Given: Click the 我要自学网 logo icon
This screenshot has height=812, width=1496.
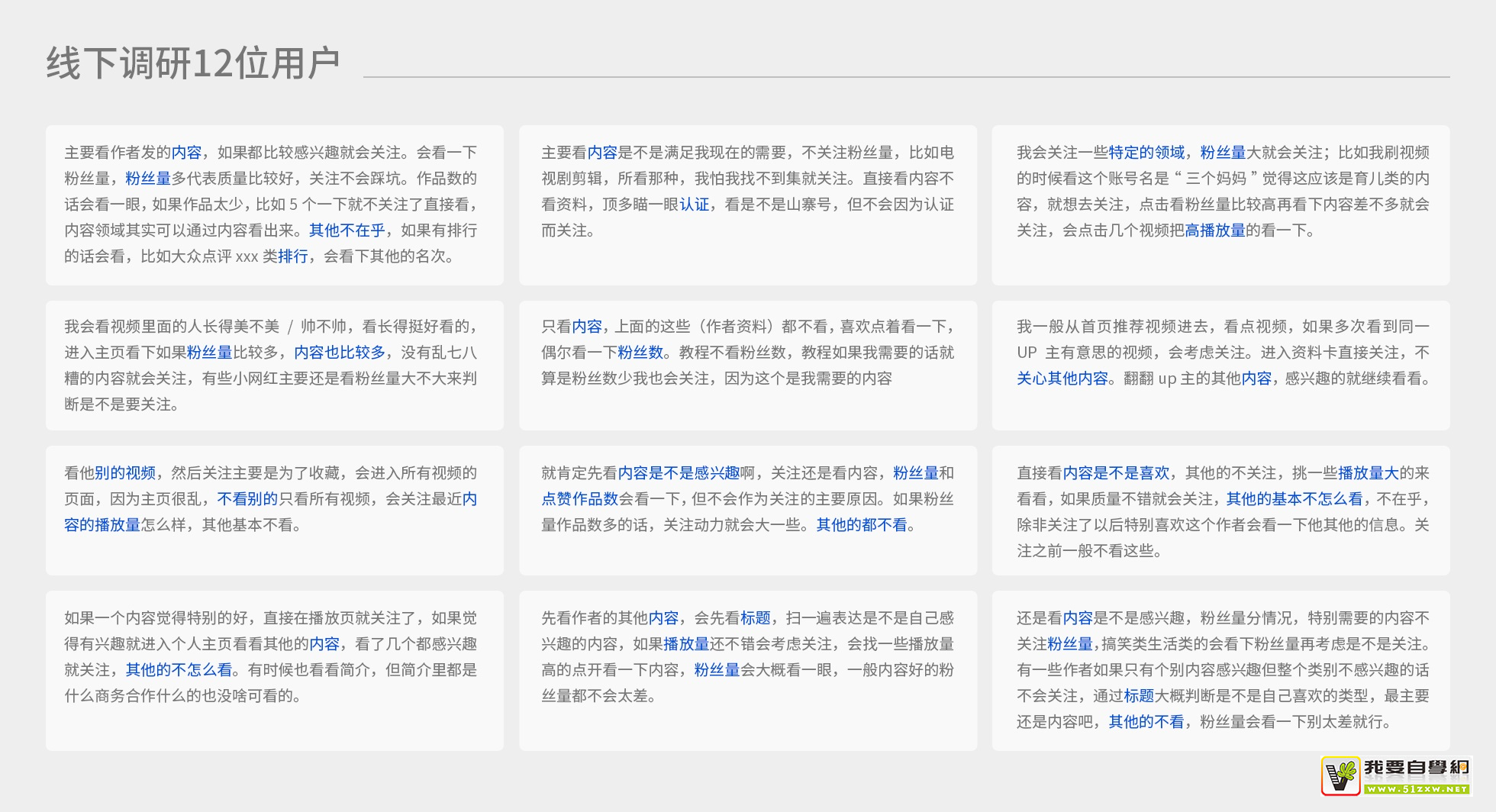Looking at the screenshot, I should point(1341,776).
